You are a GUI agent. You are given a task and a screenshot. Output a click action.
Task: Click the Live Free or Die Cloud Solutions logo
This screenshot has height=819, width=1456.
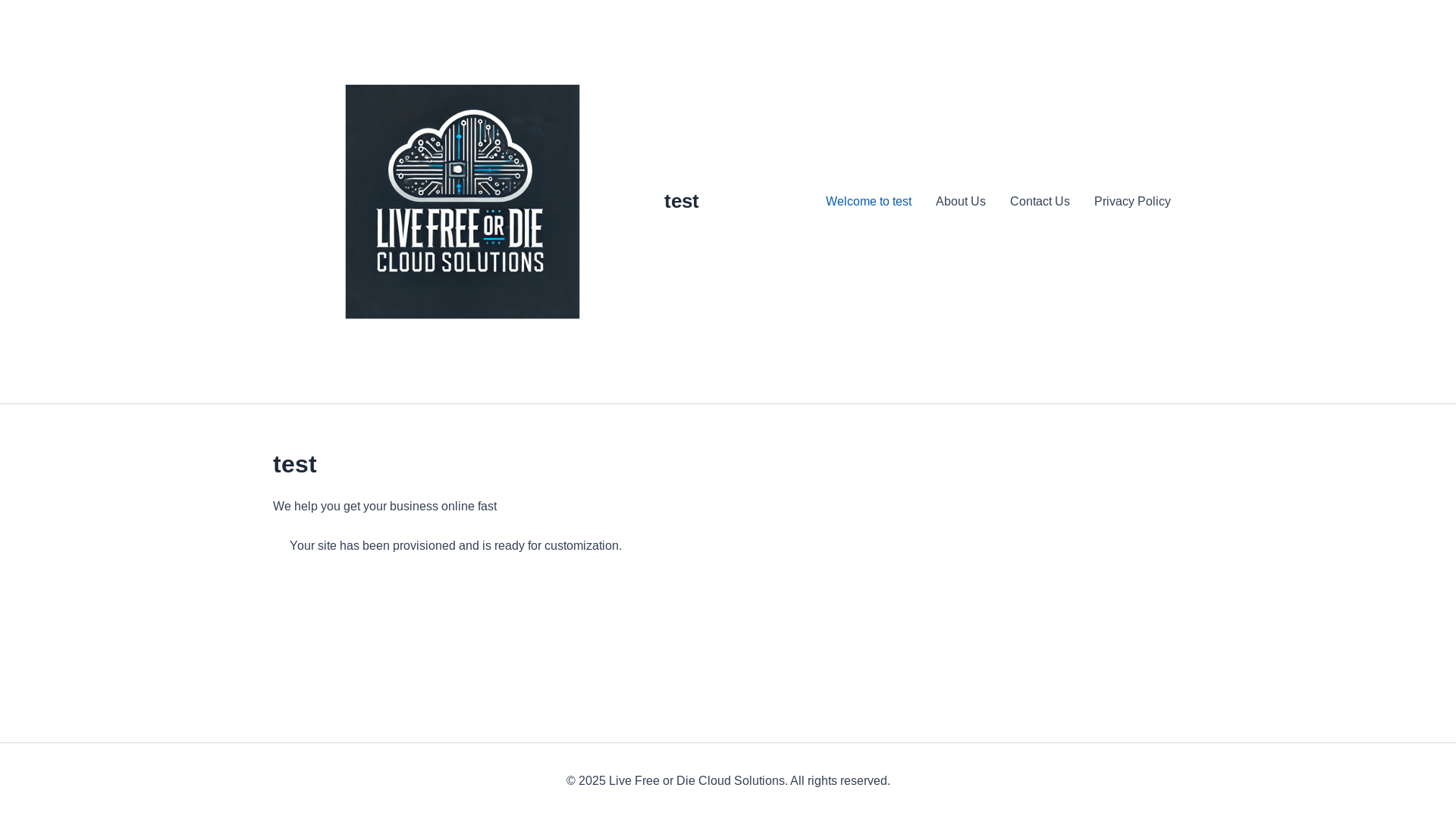tap(463, 202)
